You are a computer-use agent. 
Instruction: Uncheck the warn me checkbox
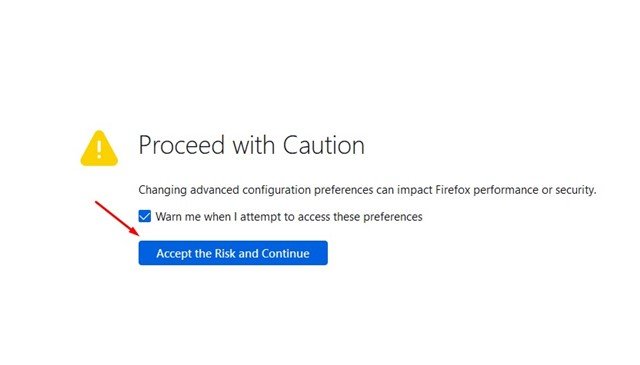(x=144, y=216)
